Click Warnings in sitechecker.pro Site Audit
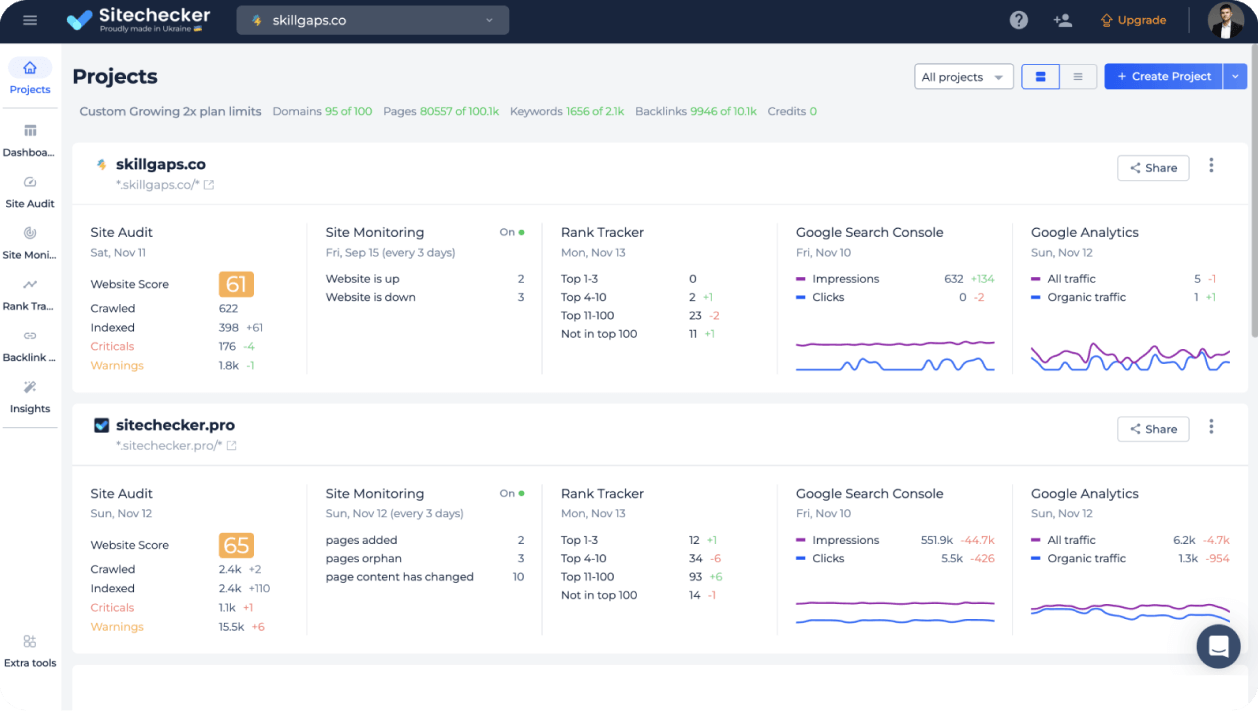Viewport: 1258px width, 711px height. 117,627
